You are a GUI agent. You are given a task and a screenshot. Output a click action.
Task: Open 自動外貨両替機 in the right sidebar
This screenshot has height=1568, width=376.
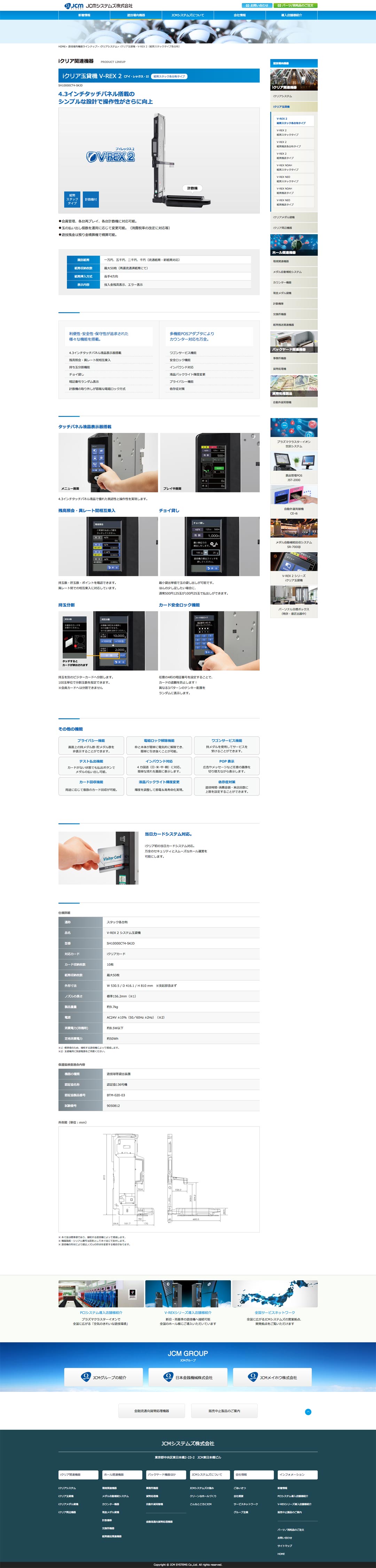point(294,402)
